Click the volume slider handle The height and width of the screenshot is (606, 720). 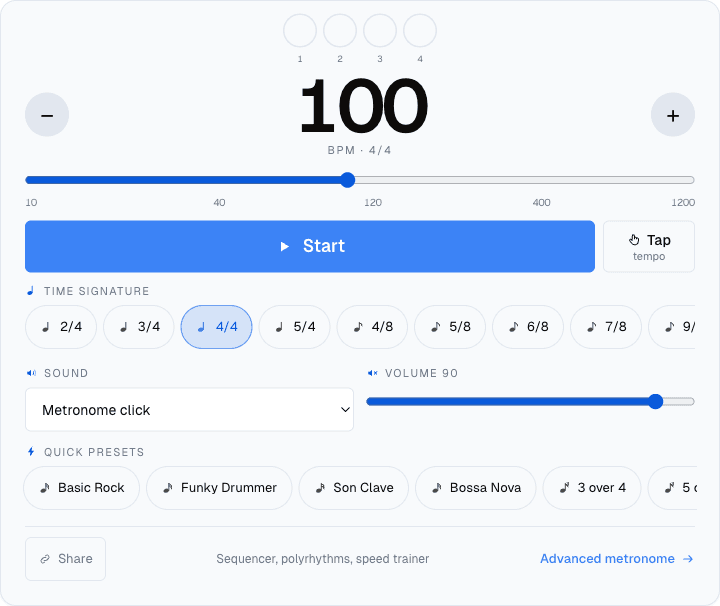(x=656, y=401)
